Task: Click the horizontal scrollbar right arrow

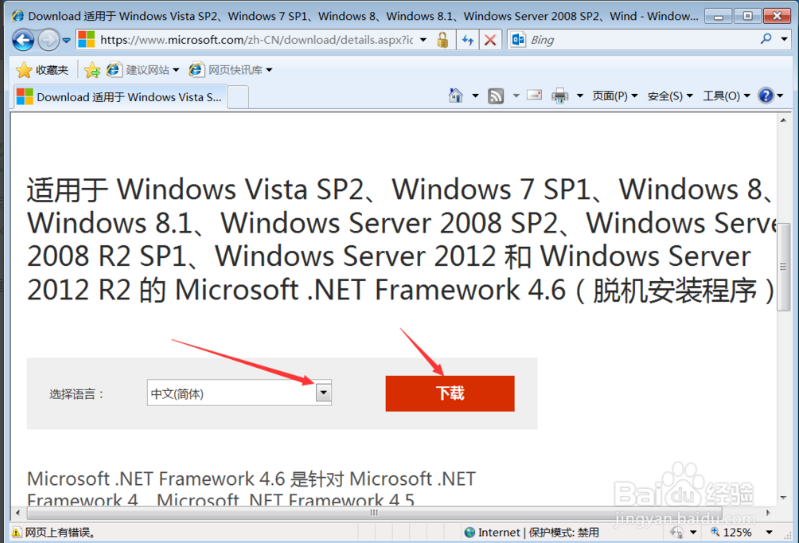Action: [x=768, y=512]
